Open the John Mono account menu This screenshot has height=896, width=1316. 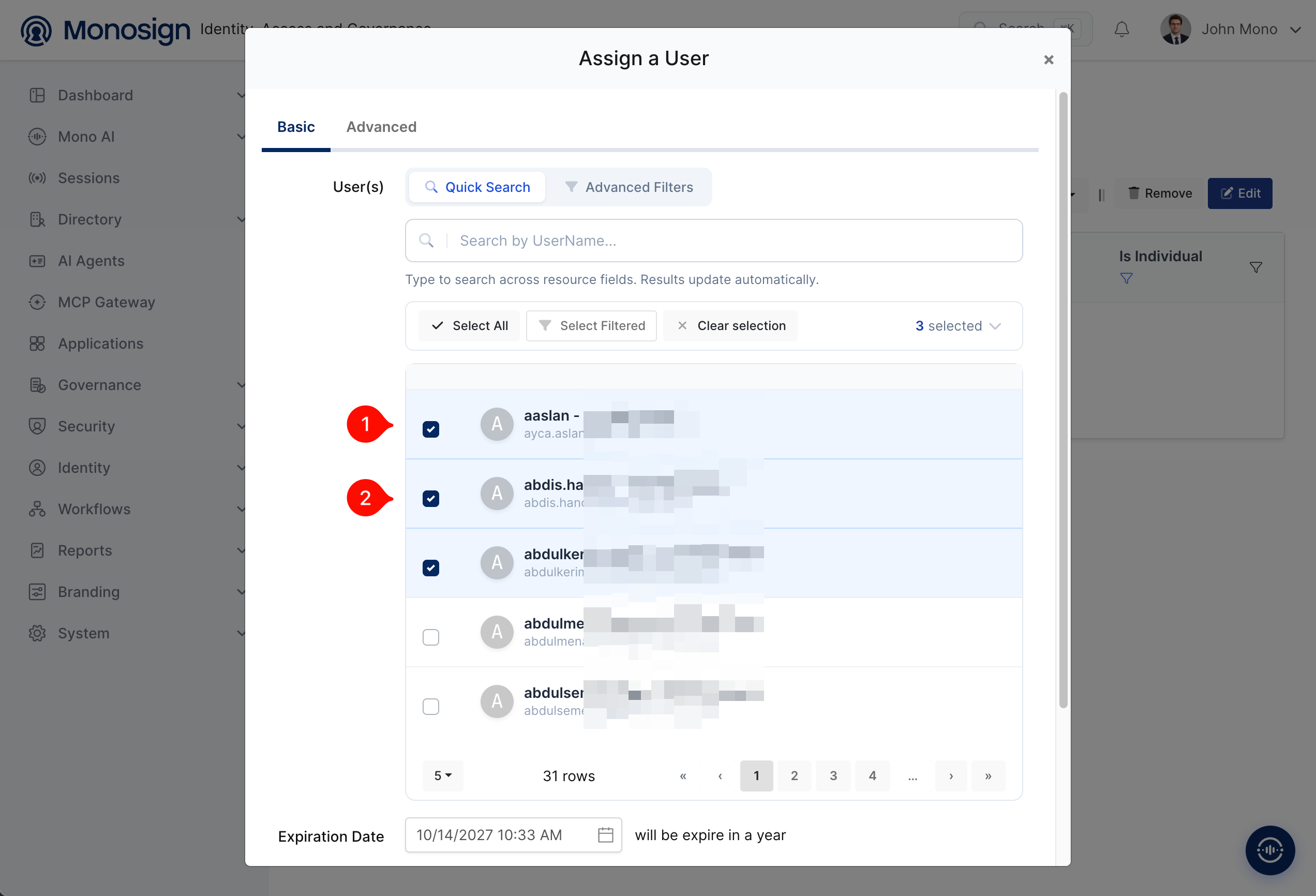click(1230, 29)
